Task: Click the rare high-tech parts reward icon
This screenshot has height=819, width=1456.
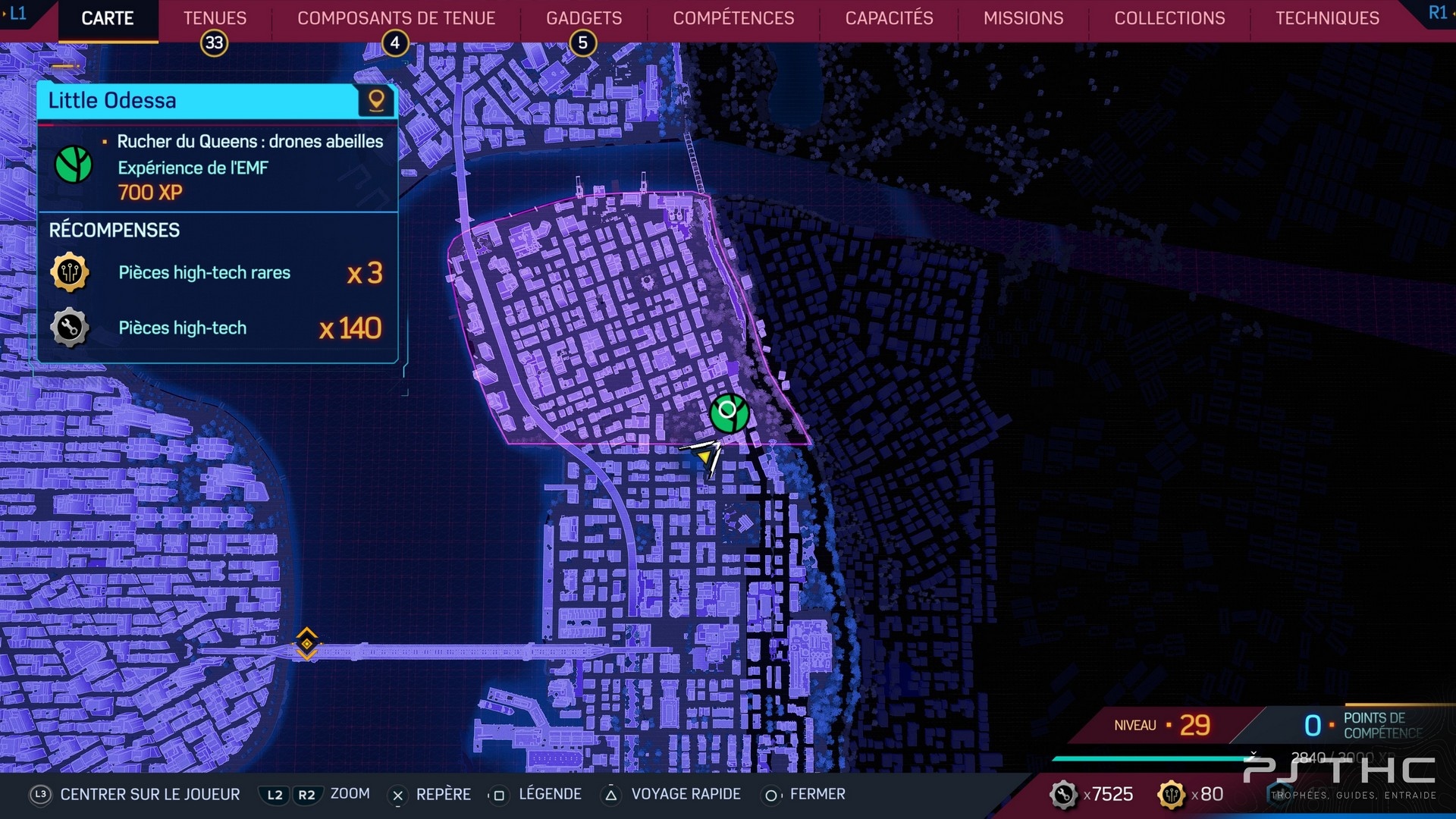Action: tap(70, 272)
